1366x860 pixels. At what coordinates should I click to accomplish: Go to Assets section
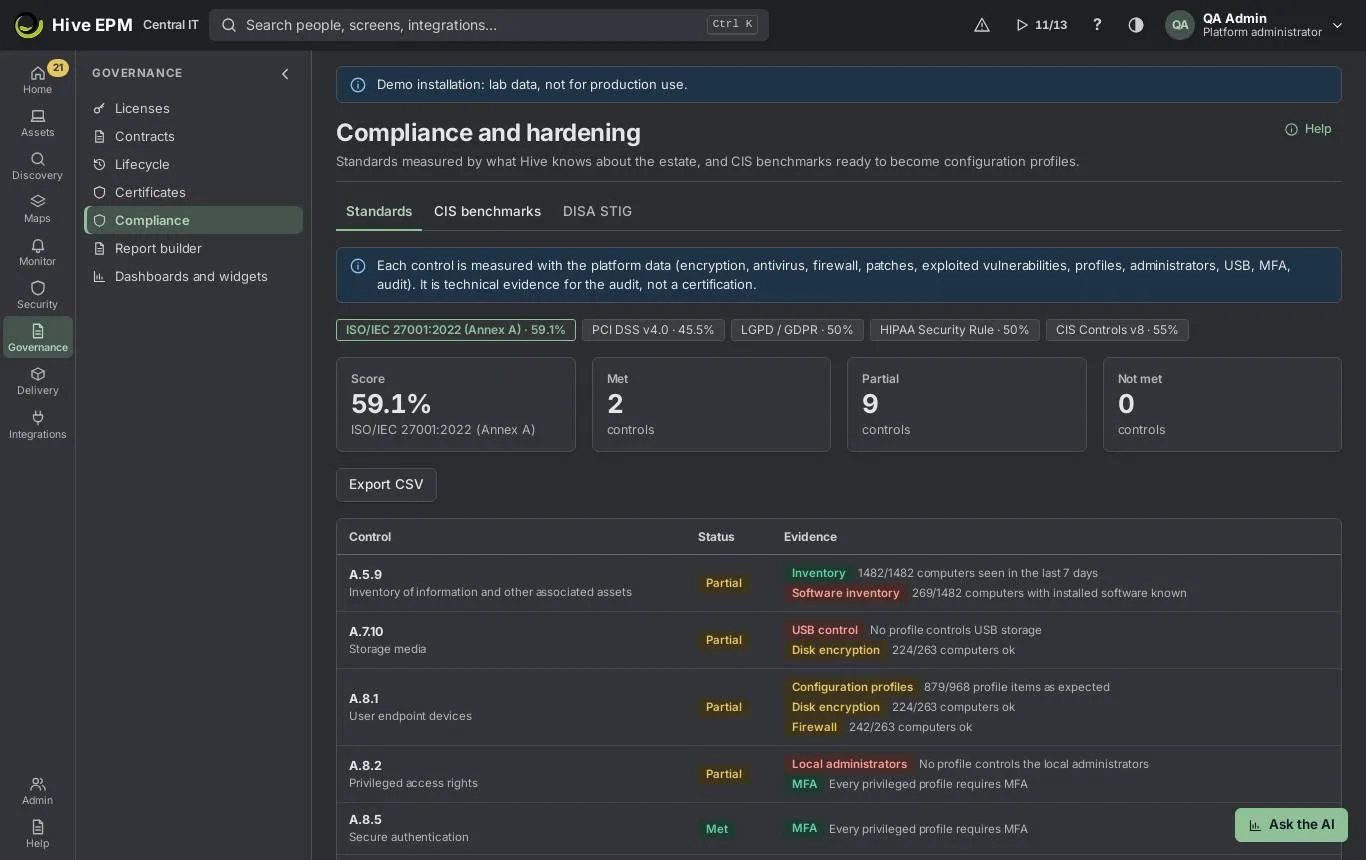(x=37, y=123)
